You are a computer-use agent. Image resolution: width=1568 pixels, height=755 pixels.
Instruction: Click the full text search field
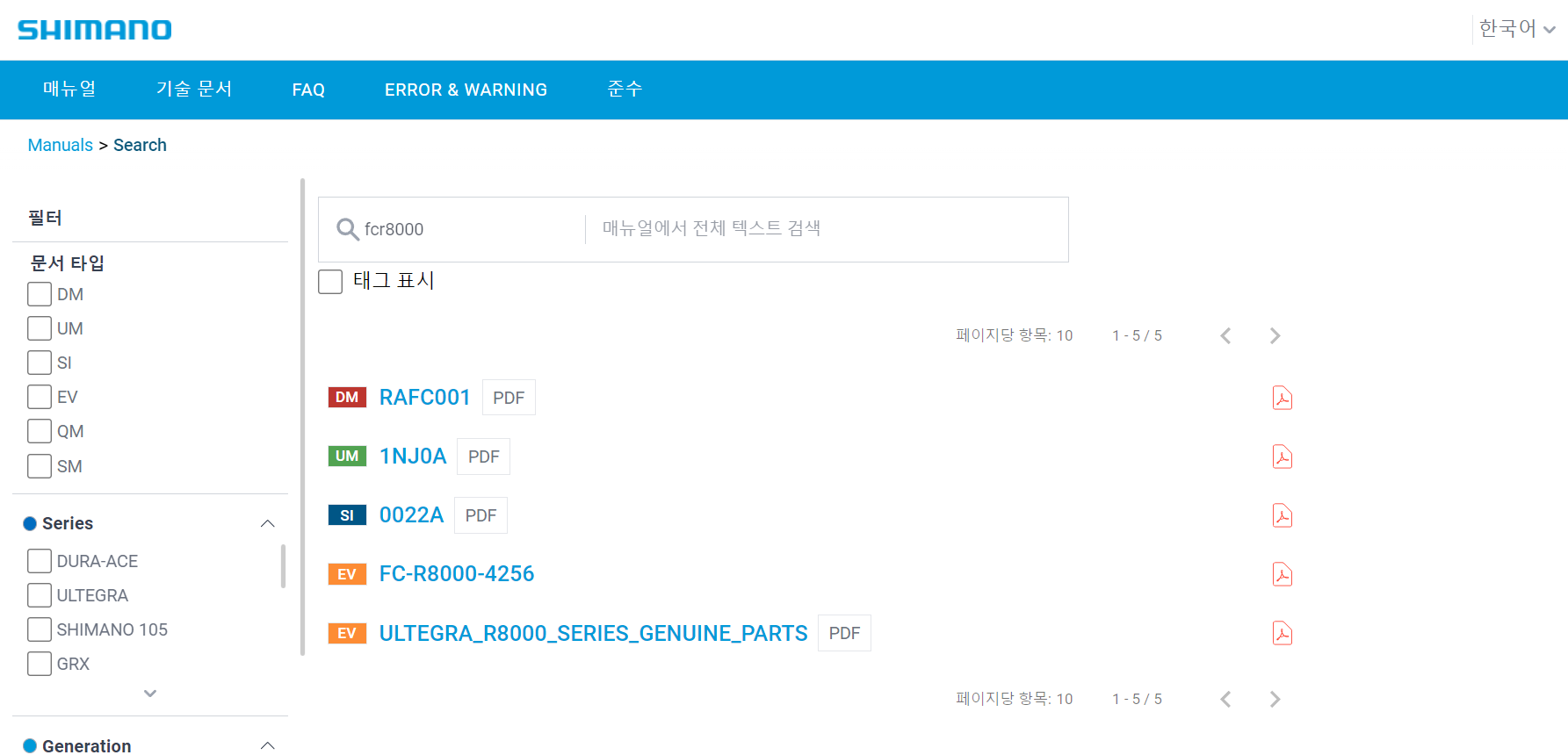[826, 229]
